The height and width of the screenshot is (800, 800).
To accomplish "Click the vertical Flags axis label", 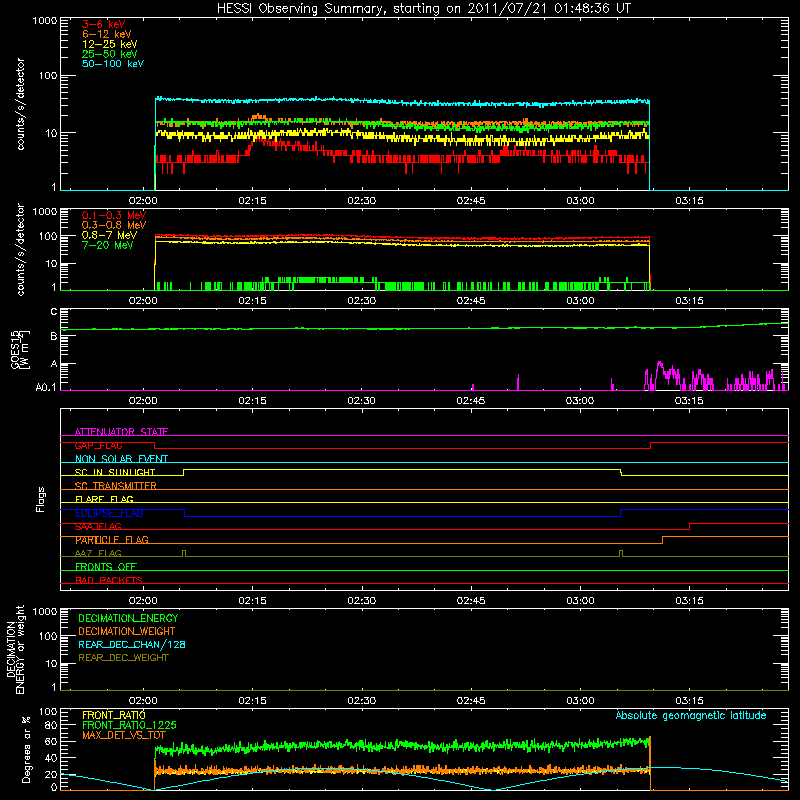I will tap(41, 499).
